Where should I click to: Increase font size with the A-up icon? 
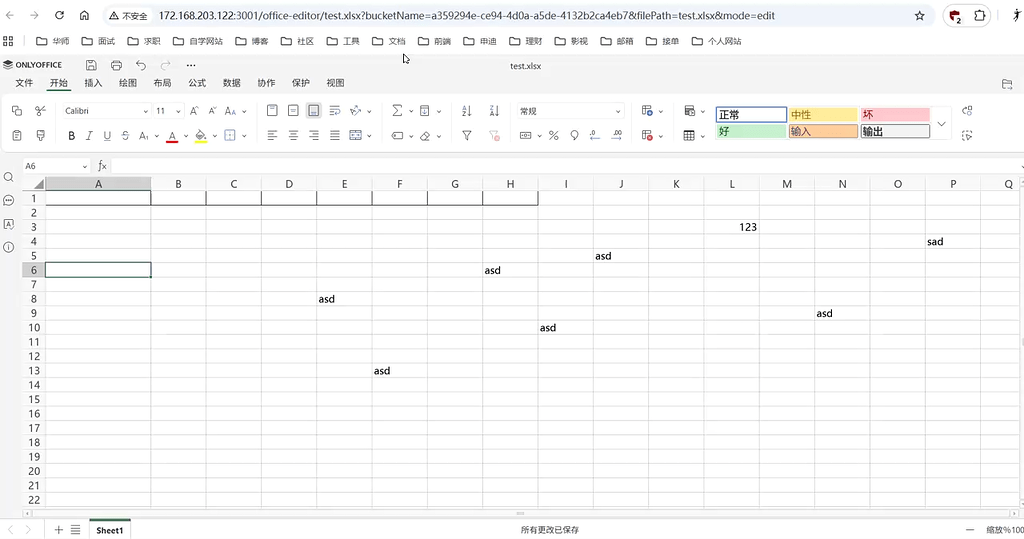pyautogui.click(x=194, y=111)
